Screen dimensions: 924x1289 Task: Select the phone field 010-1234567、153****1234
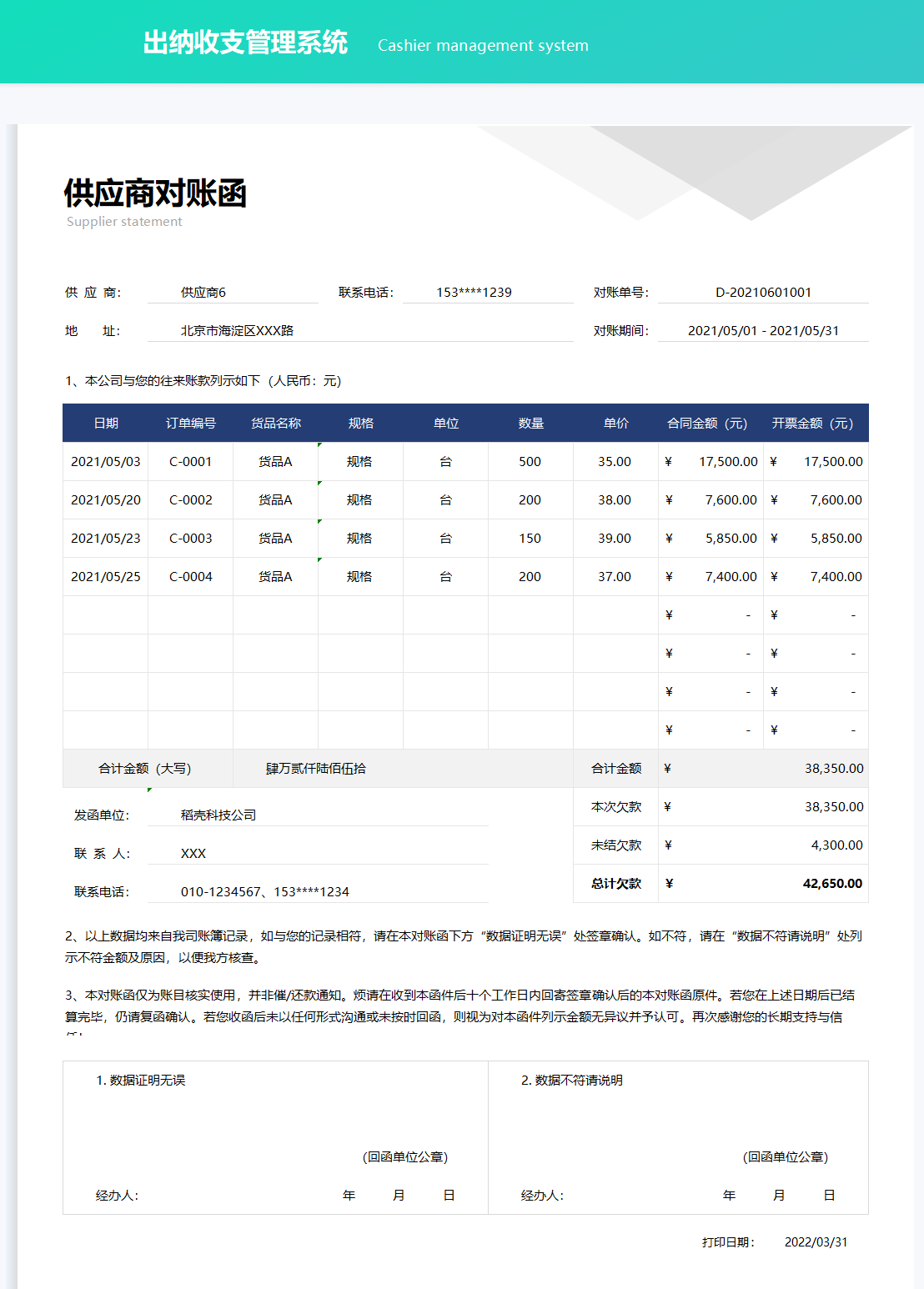pos(264,891)
